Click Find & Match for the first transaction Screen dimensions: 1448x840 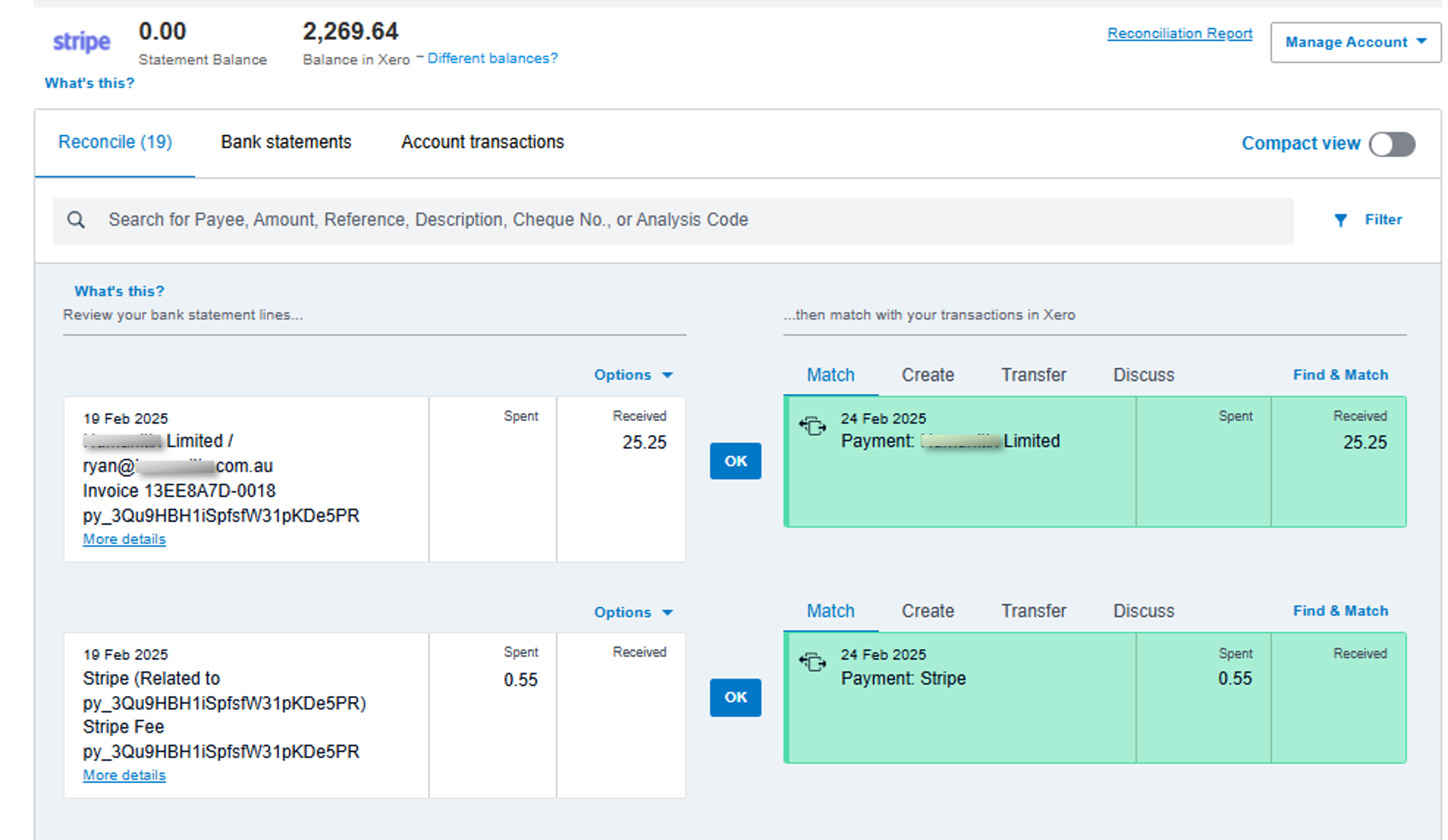1340,375
